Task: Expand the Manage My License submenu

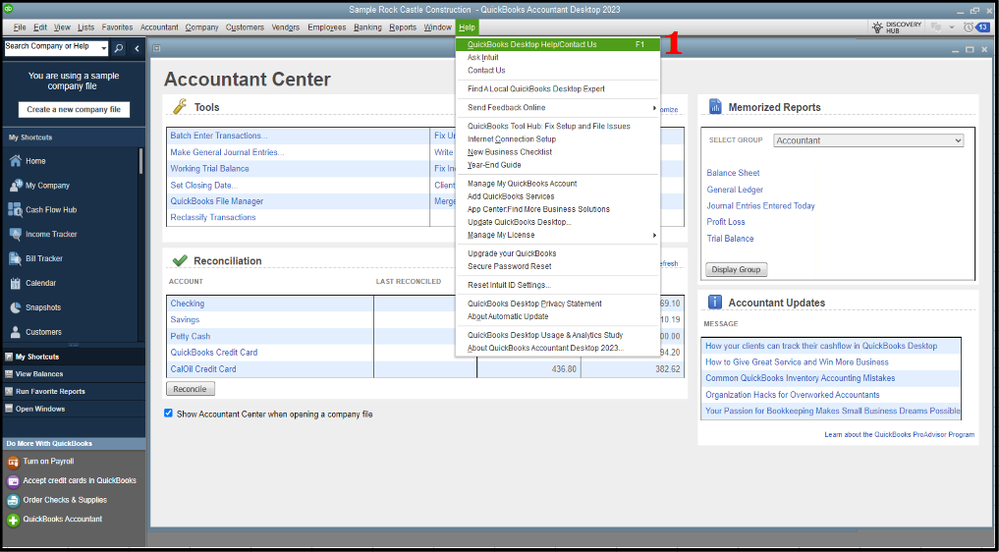Action: pos(558,235)
